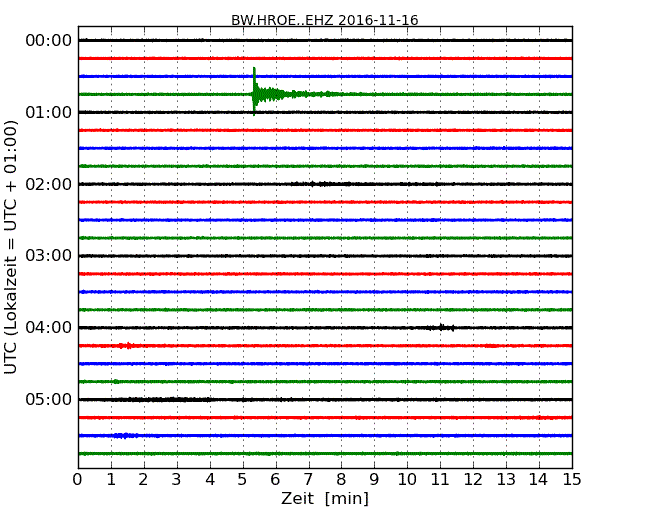Click the x-axis tick label 1
The image size is (650, 520).
[x=111, y=480]
